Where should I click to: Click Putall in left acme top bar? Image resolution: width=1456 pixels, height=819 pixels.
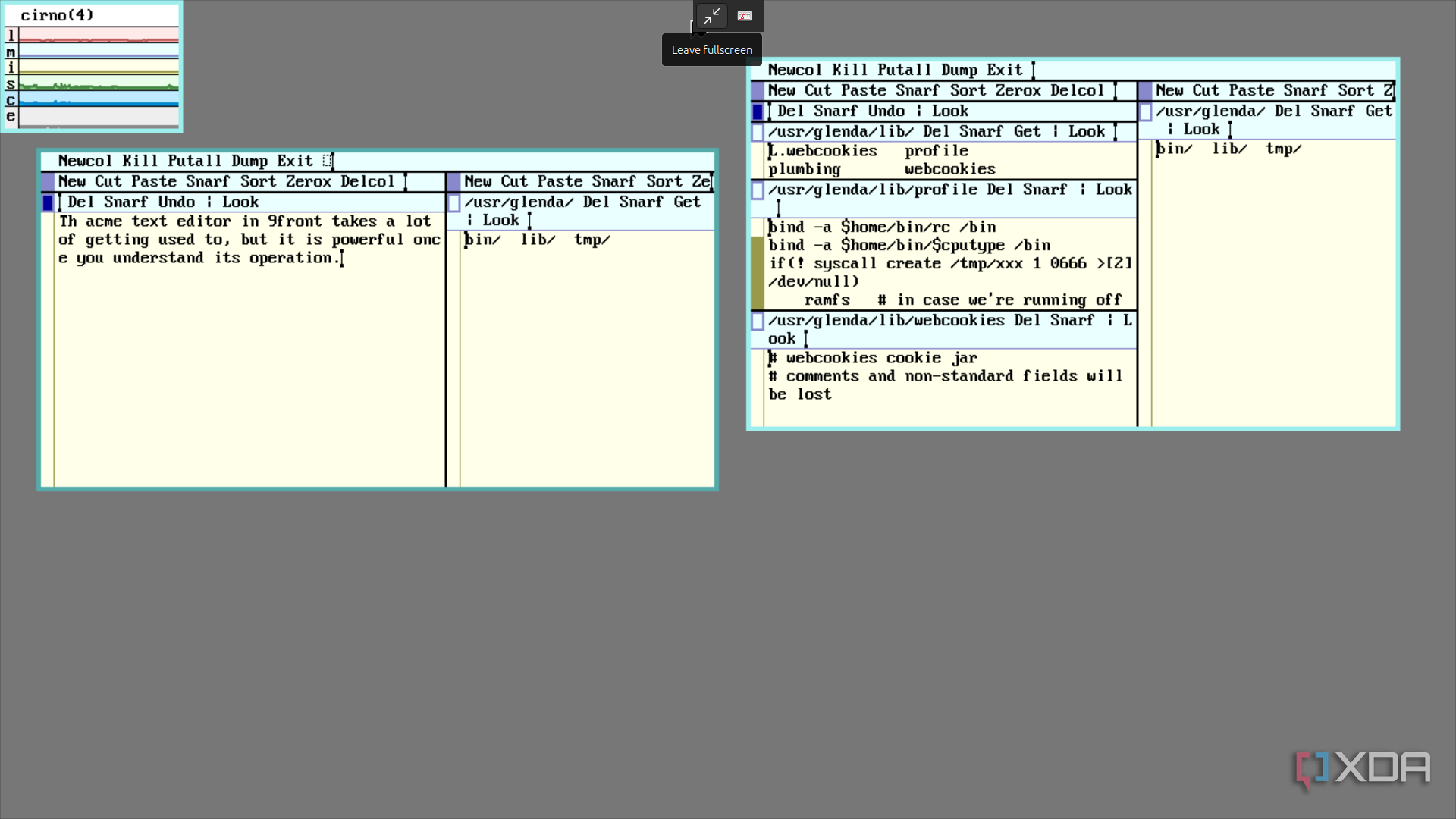coord(194,161)
